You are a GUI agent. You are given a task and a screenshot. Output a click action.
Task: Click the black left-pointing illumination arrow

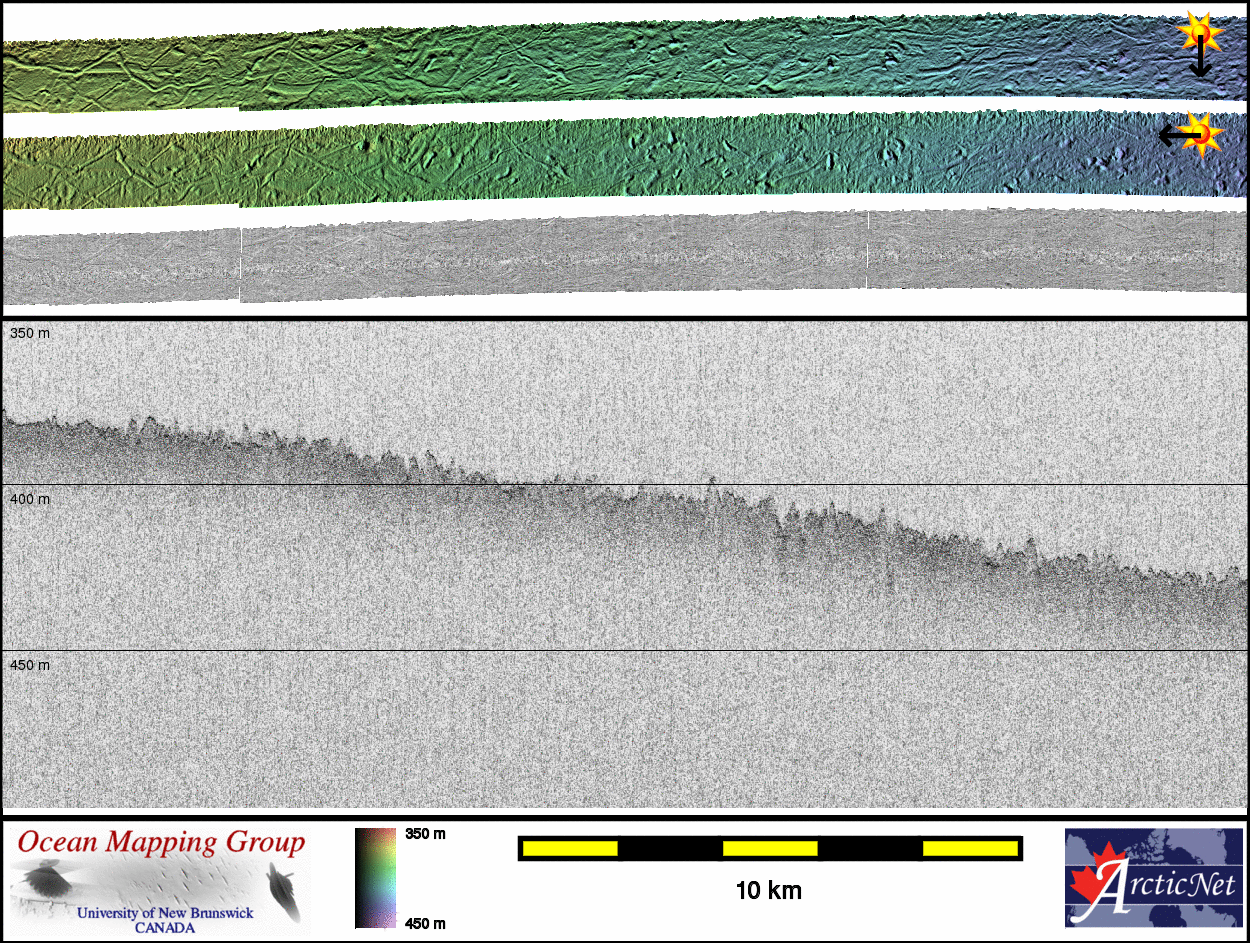(1172, 134)
